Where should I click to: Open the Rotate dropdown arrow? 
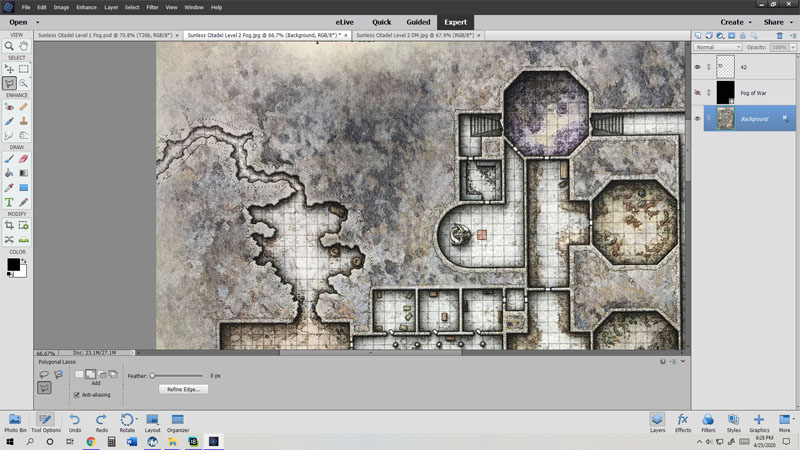[x=137, y=419]
